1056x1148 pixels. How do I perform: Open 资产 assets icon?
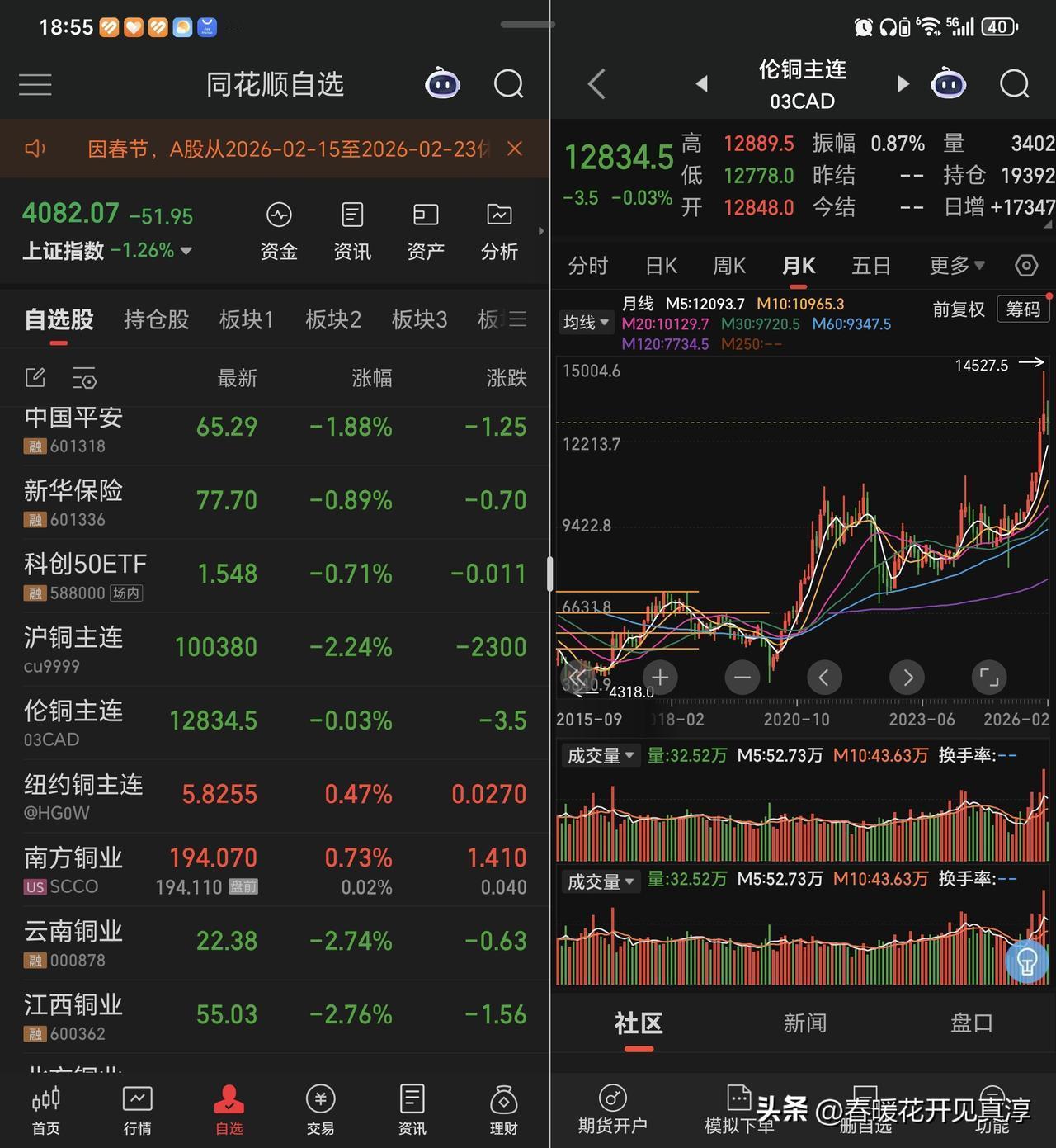tap(426, 232)
